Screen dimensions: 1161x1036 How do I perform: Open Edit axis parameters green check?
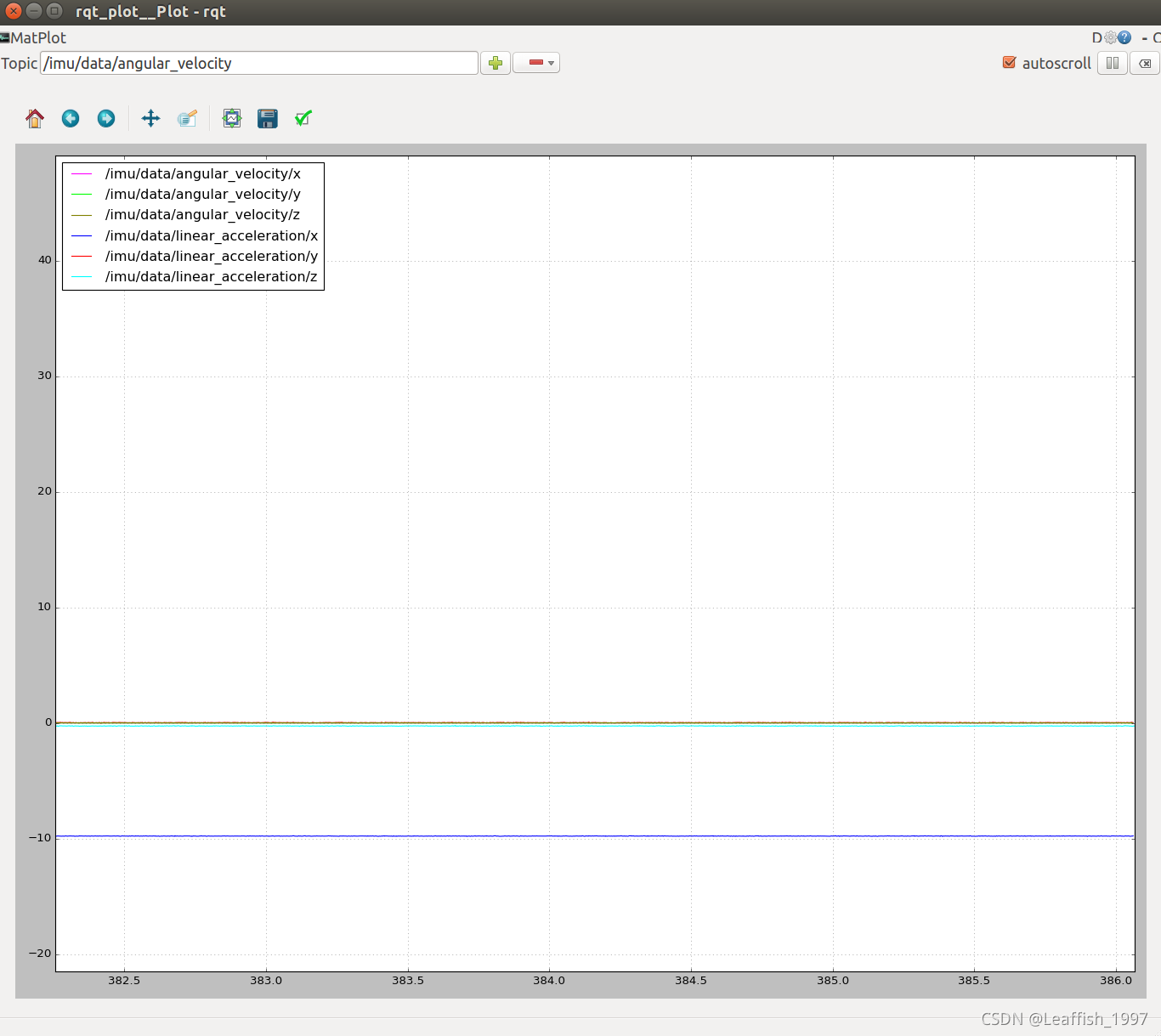coord(303,118)
